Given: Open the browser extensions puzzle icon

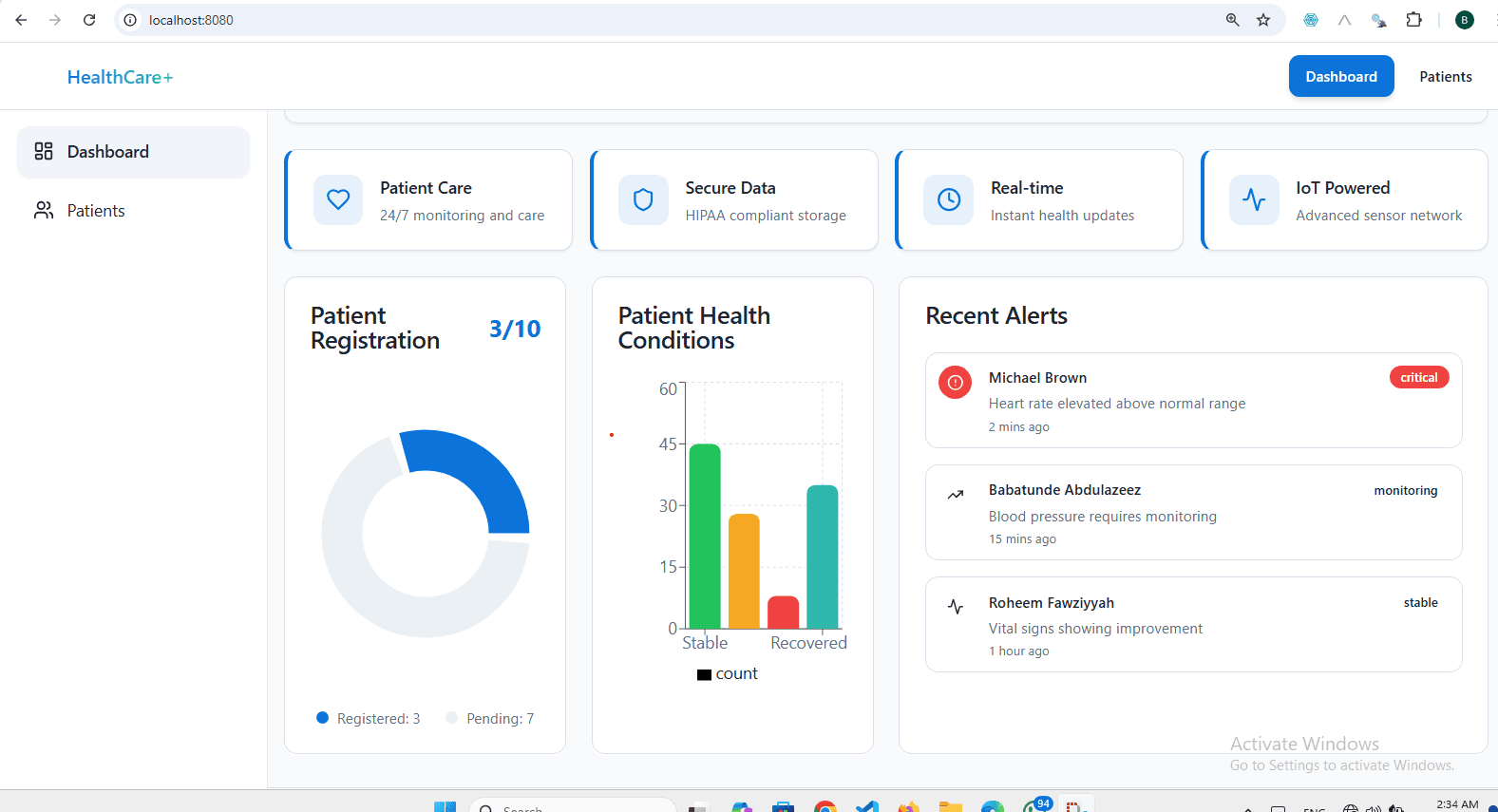Looking at the screenshot, I should click(x=1413, y=20).
